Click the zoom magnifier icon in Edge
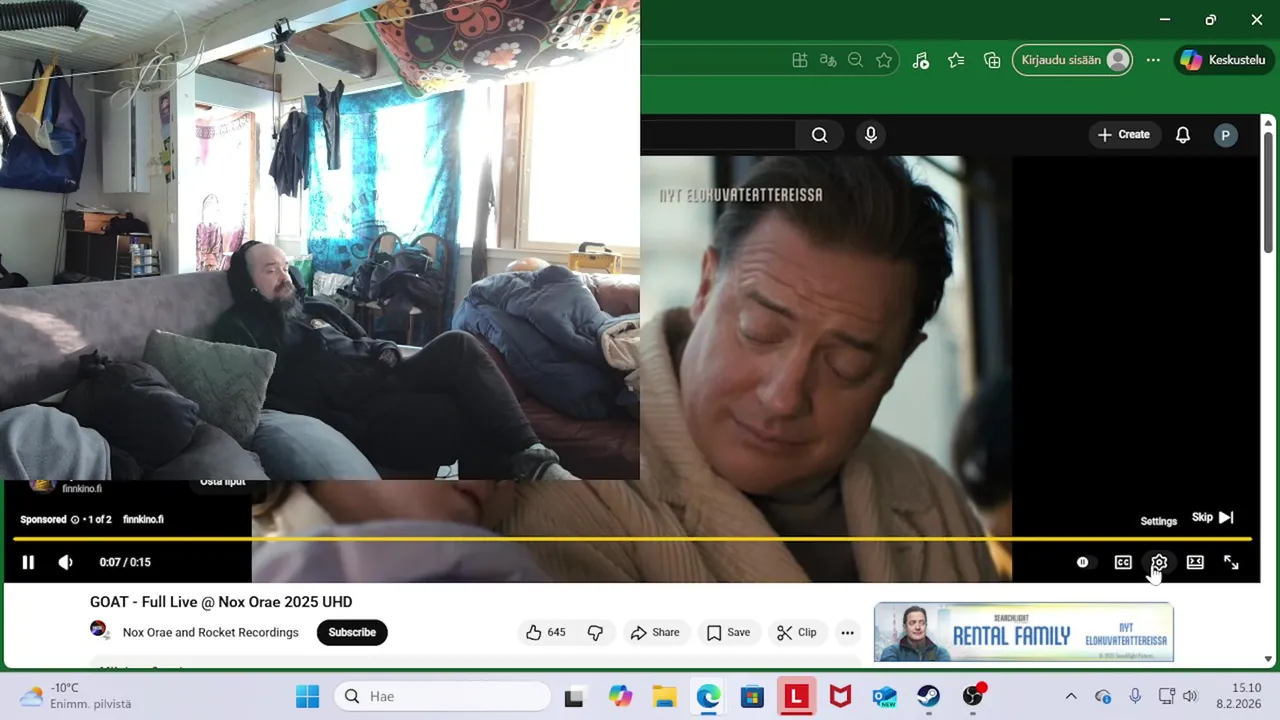 tap(855, 60)
